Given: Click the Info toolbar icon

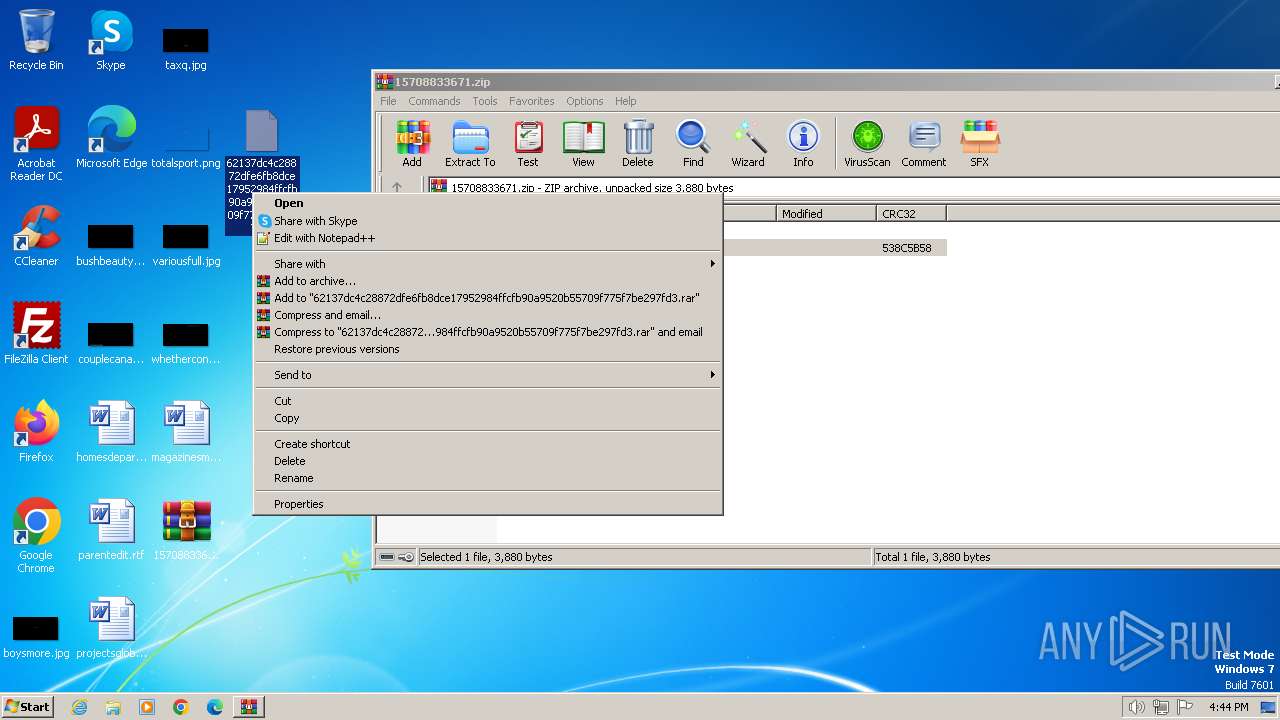Looking at the screenshot, I should click(803, 144).
